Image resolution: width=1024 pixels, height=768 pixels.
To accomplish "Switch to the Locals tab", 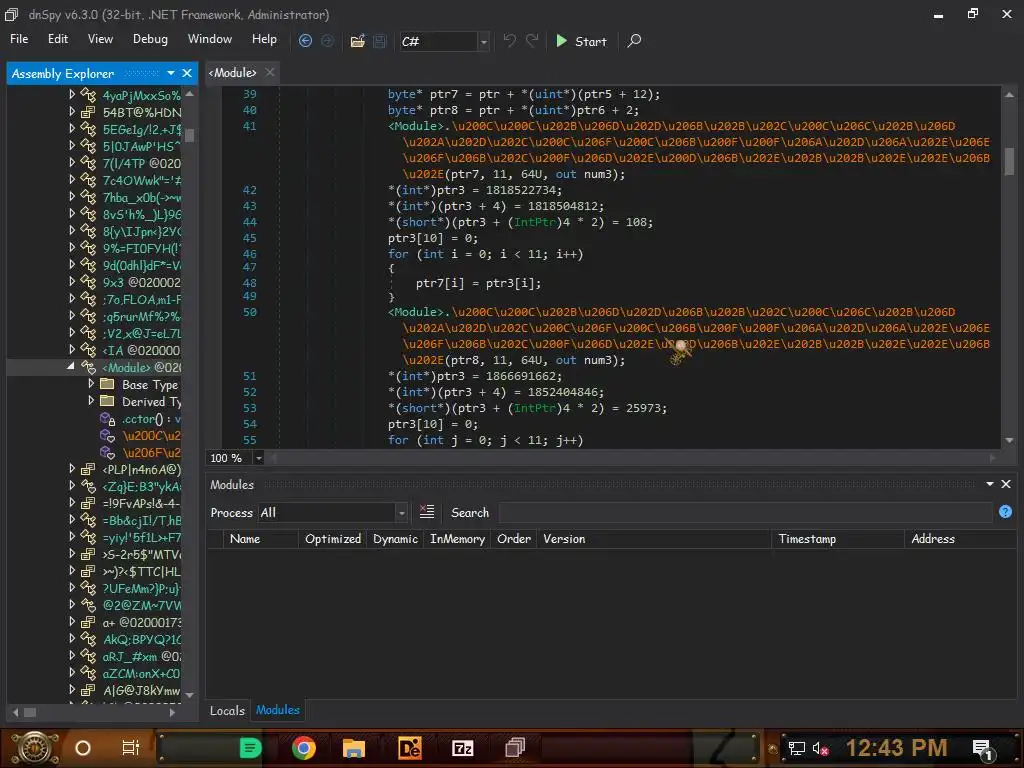I will click(227, 710).
